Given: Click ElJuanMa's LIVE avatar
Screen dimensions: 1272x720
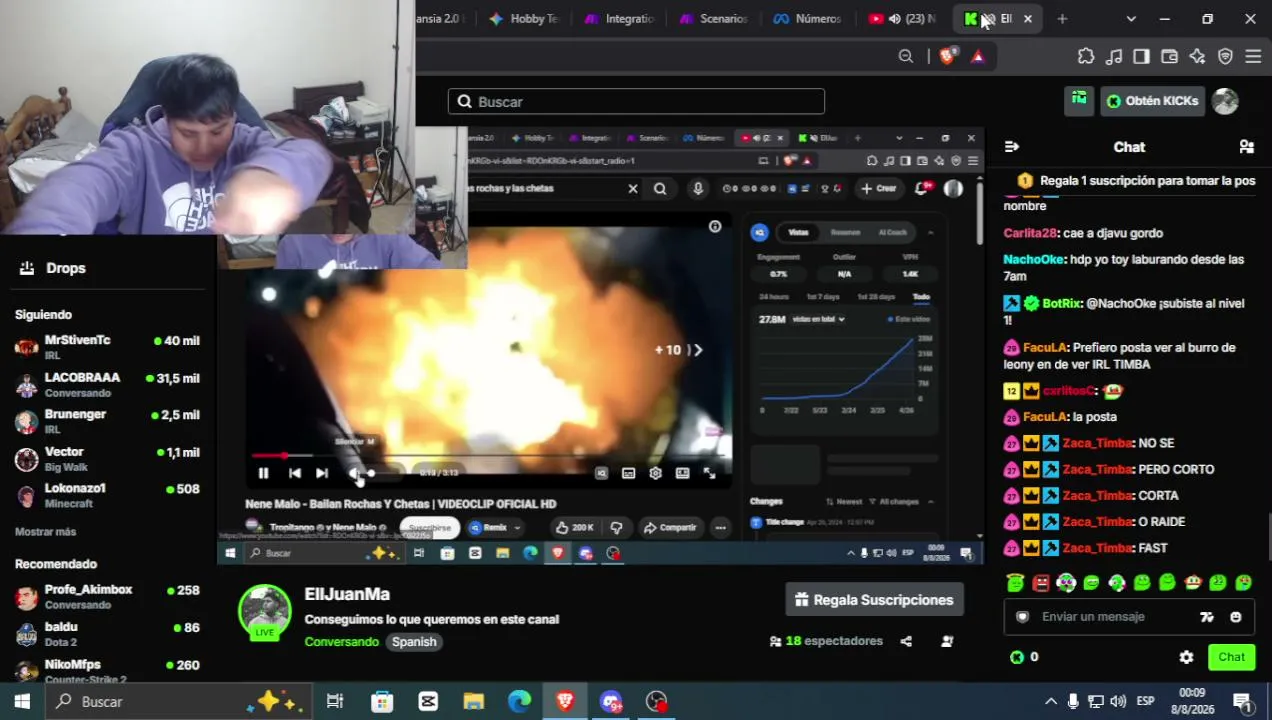Looking at the screenshot, I should 265,612.
